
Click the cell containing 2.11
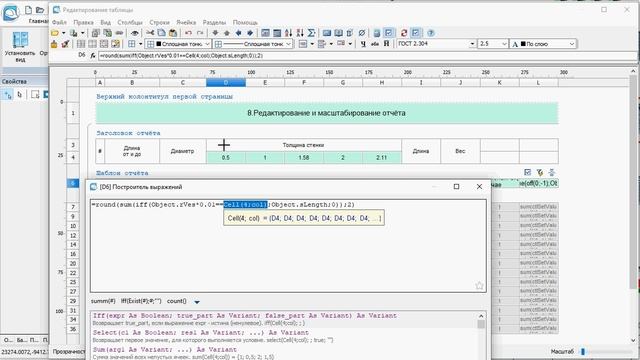click(382, 158)
